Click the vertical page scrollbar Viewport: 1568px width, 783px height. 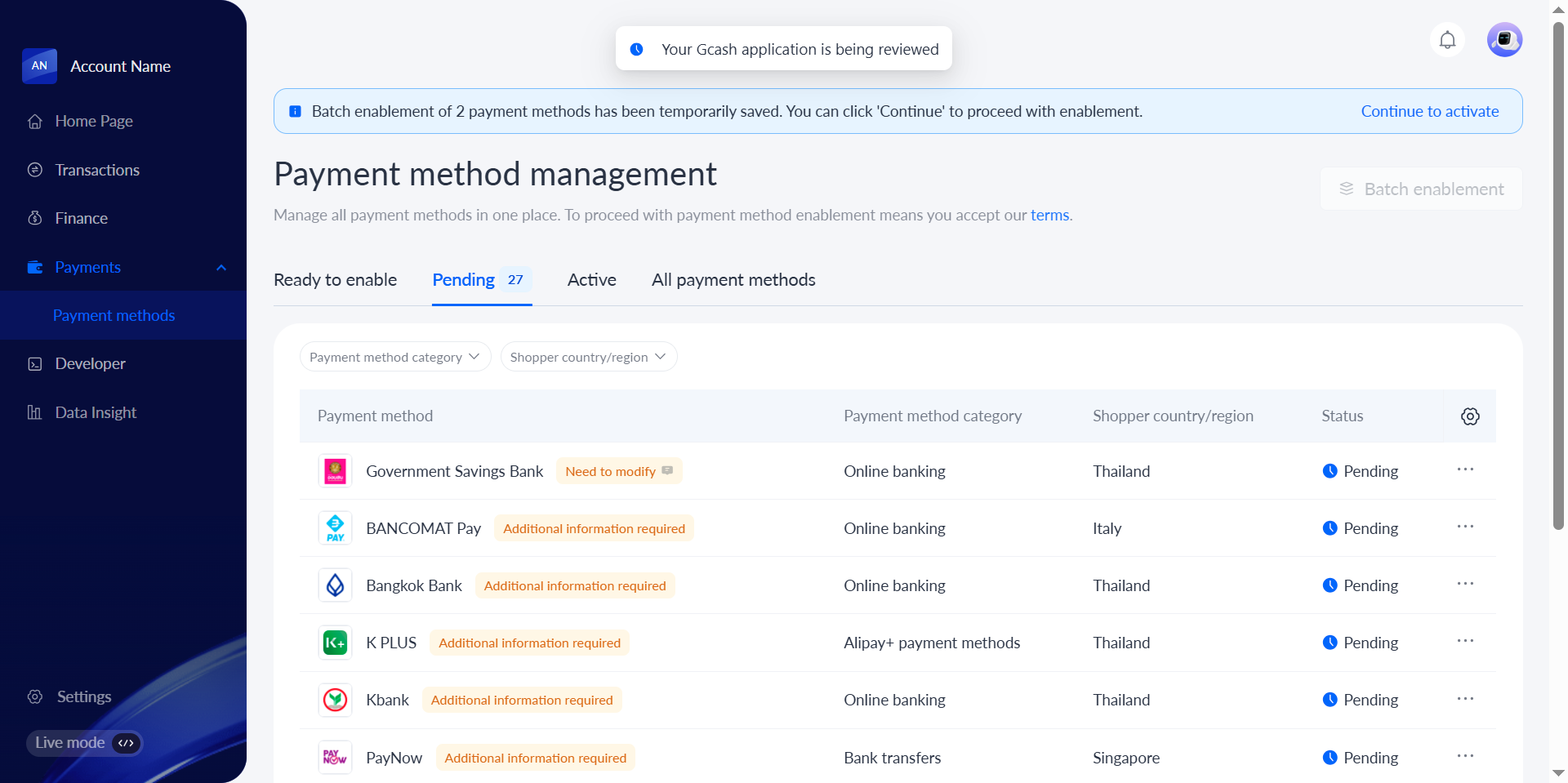coord(1558,278)
